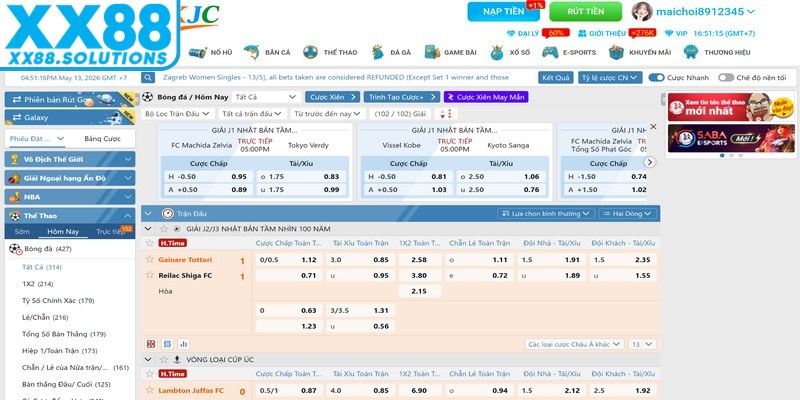The image size is (800, 400).
Task: Collapse the Thể Thao sidebar section
Action: pyautogui.click(x=70, y=216)
